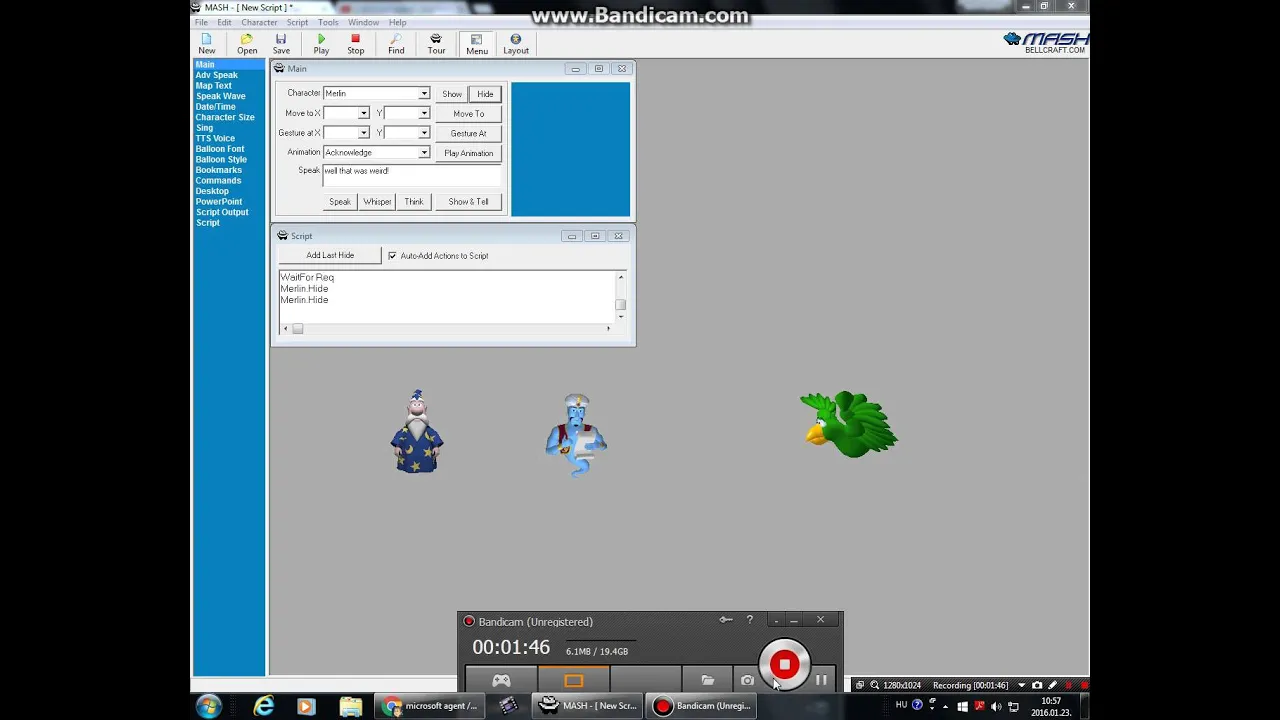Image resolution: width=1280 pixels, height=720 pixels.
Task: Click the Add Last Hide button
Action: pos(330,256)
